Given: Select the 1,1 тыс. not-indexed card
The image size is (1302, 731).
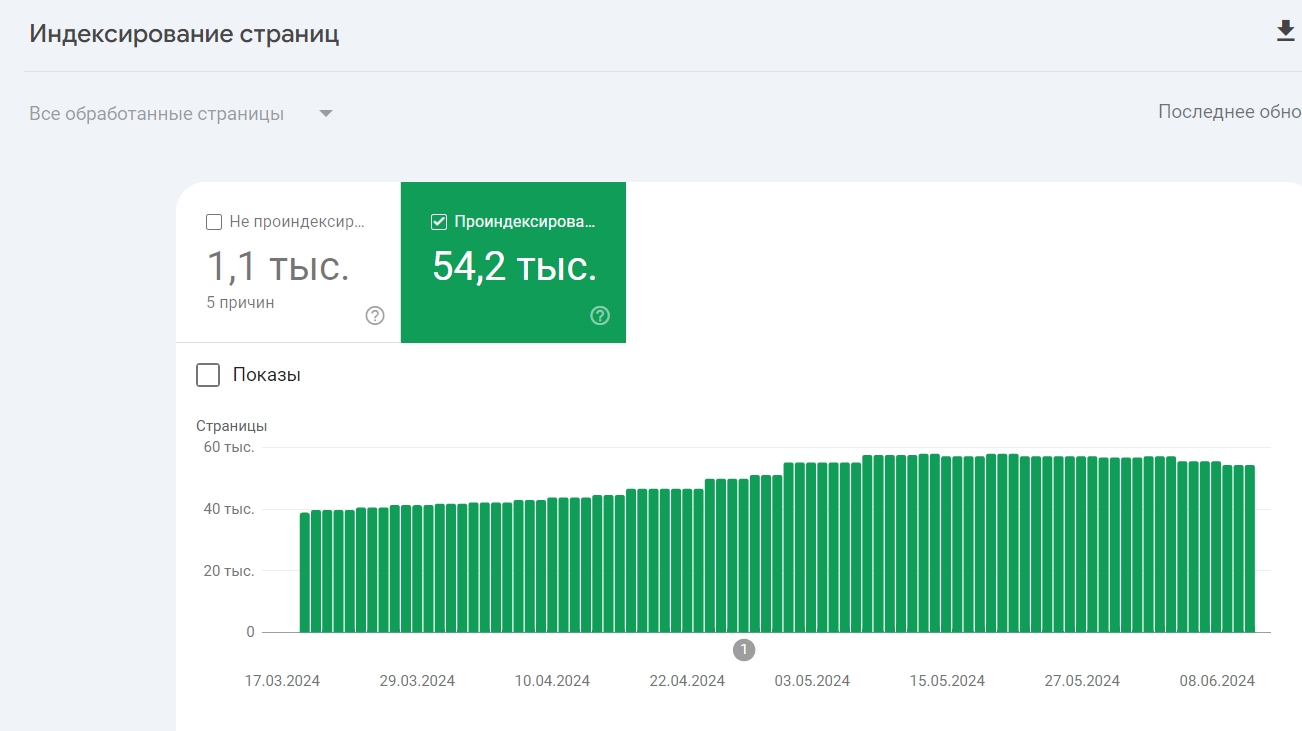Looking at the screenshot, I should point(288,262).
